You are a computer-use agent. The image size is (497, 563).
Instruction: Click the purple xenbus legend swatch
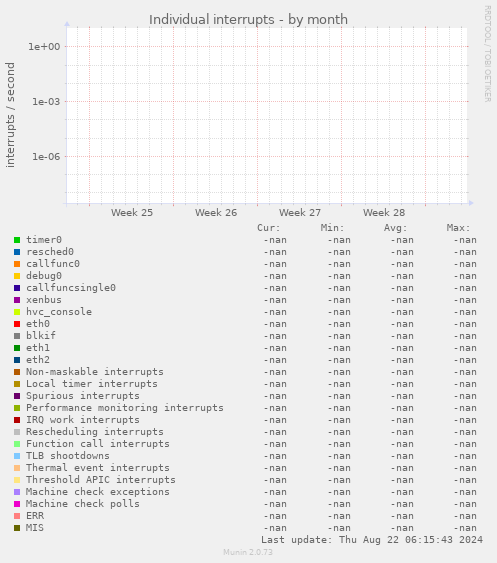[x=17, y=300]
